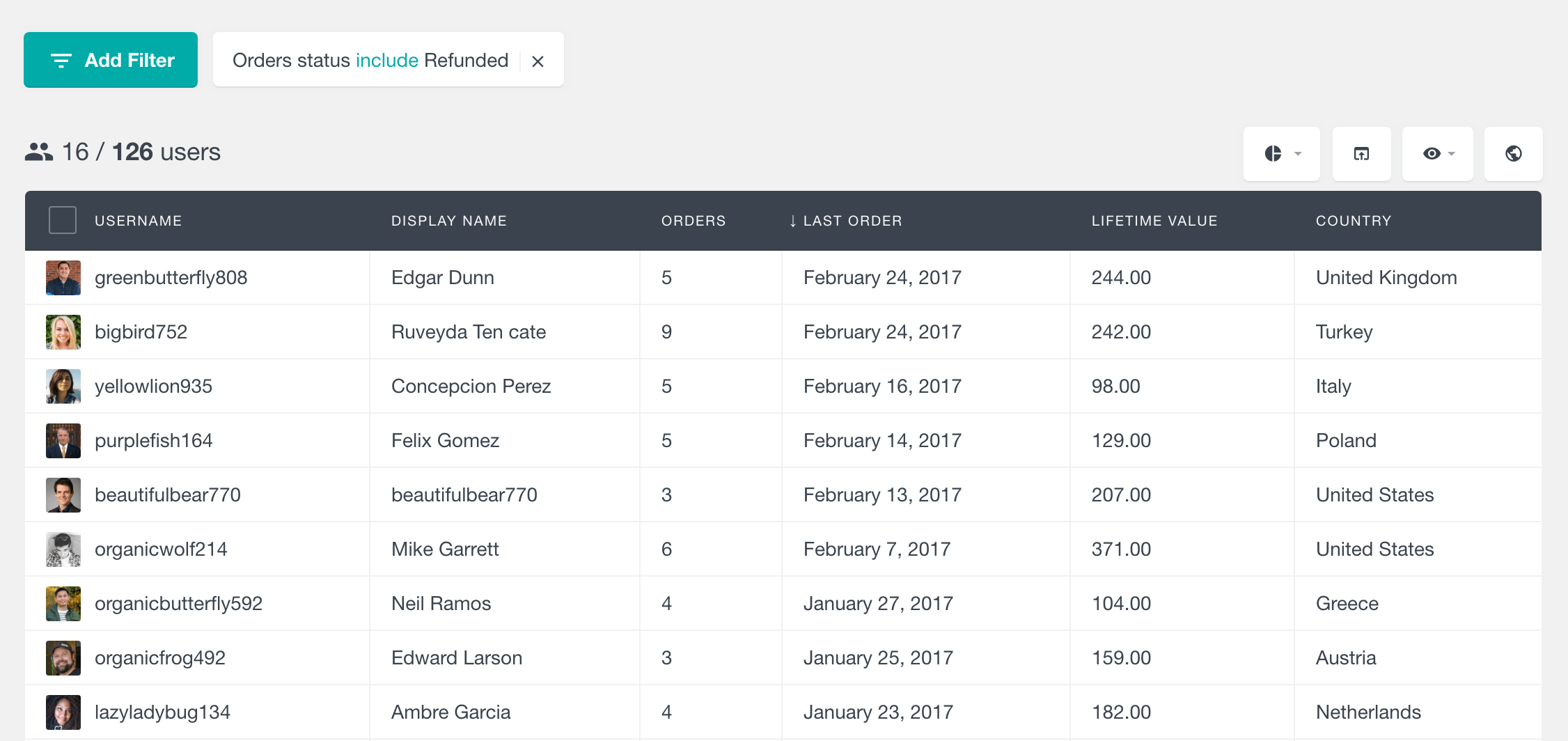Sort by Last Order column header
The height and width of the screenshot is (741, 1568).
(852, 221)
